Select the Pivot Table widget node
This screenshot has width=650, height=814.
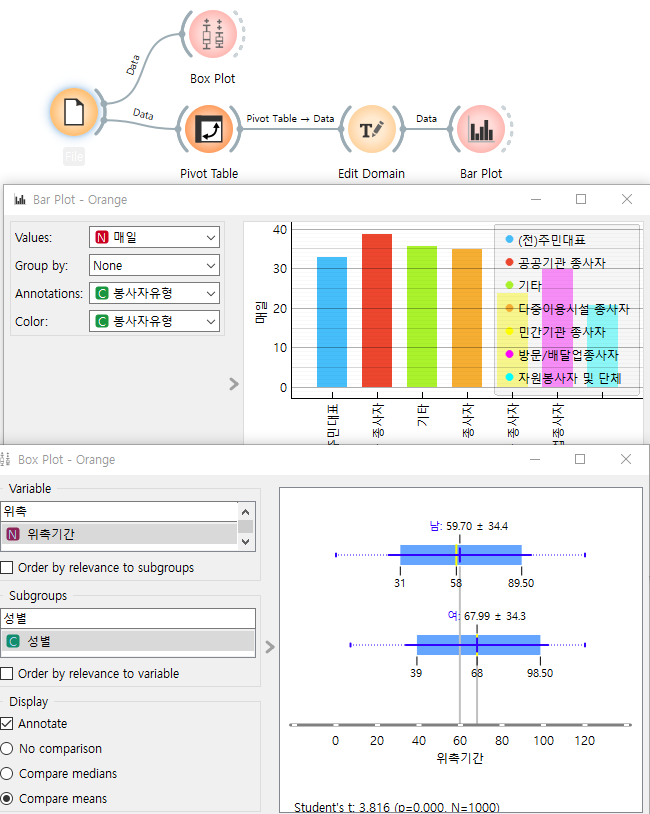click(x=209, y=130)
